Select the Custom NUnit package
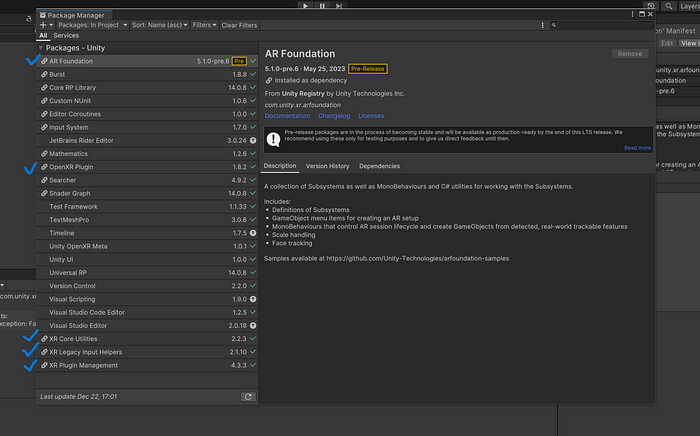700x436 pixels. point(147,101)
